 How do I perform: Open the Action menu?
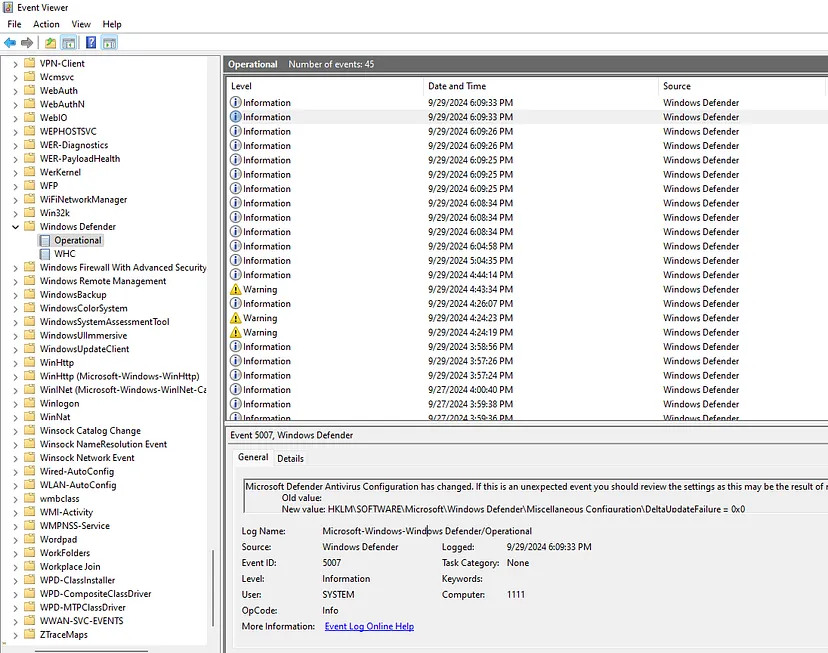click(x=45, y=24)
